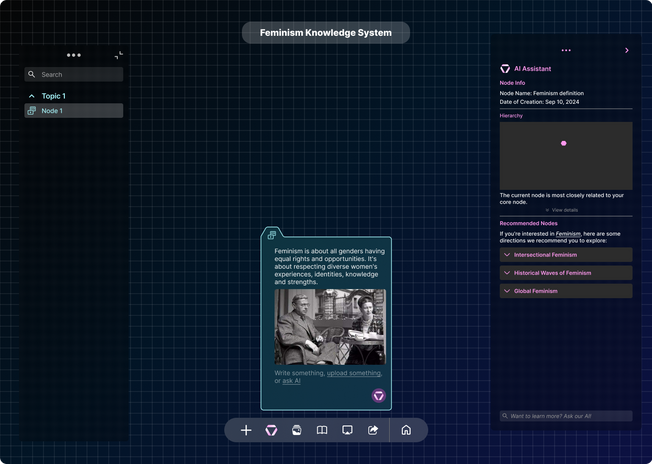Screen dimensions: 652x464
Task: Collapse the Topic 1 tree group
Action: pos(32,96)
